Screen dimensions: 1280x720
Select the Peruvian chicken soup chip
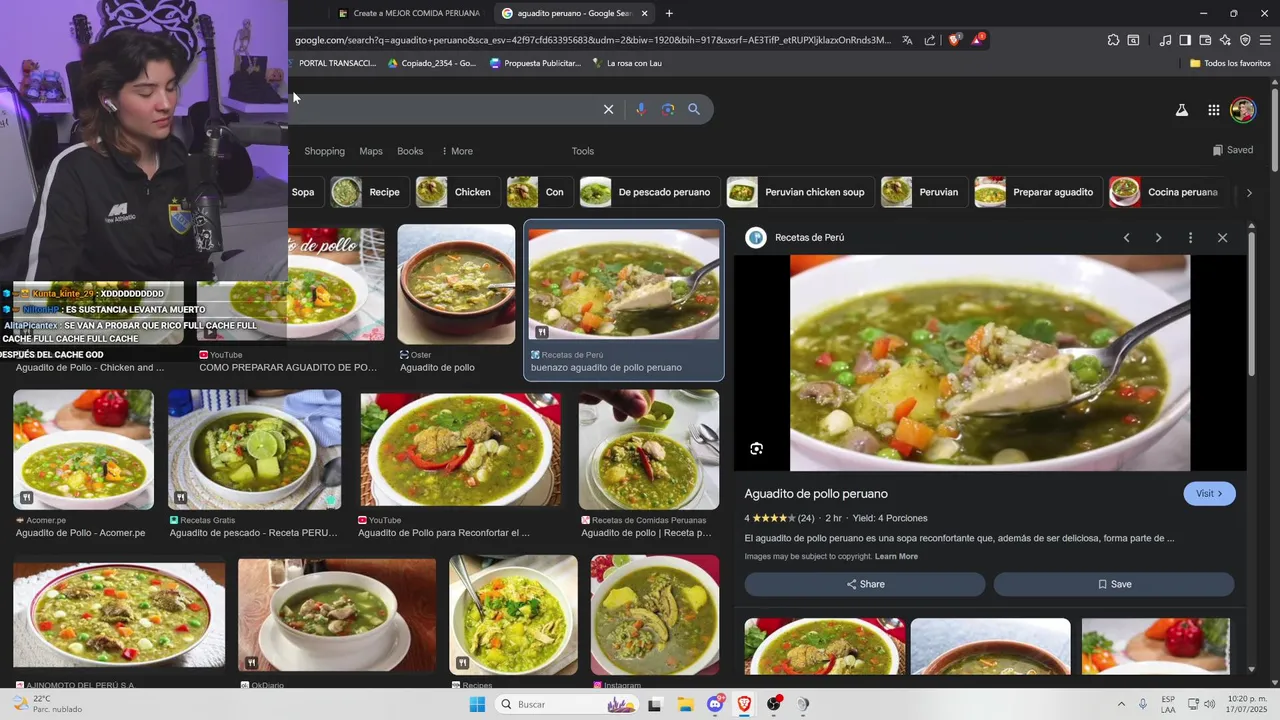pos(799,192)
